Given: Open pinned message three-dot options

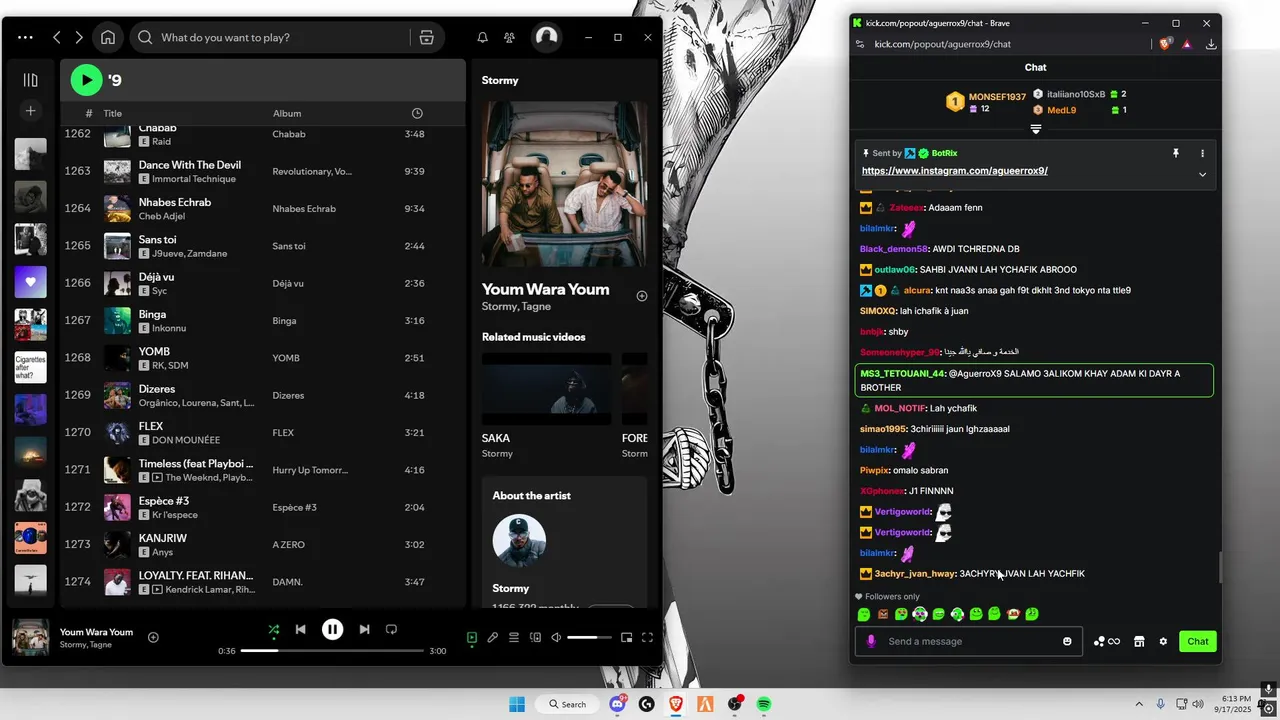Looking at the screenshot, I should [1202, 153].
